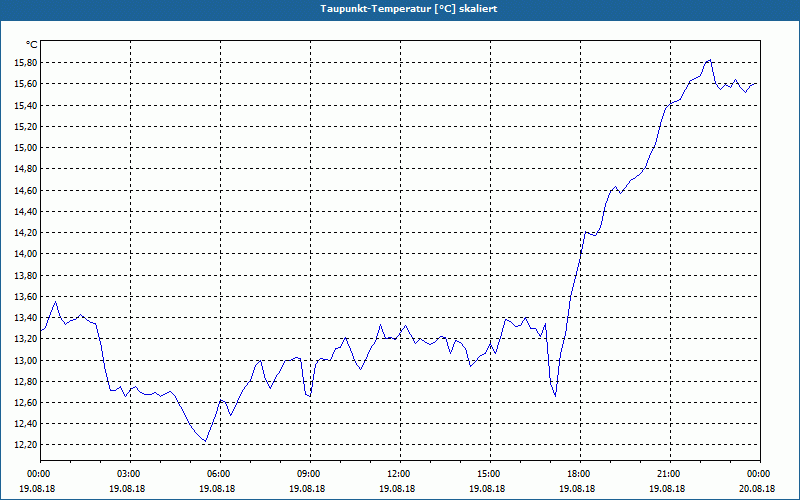Click the 18:00 time label
Screen dimensions: 800x500
click(x=580, y=473)
